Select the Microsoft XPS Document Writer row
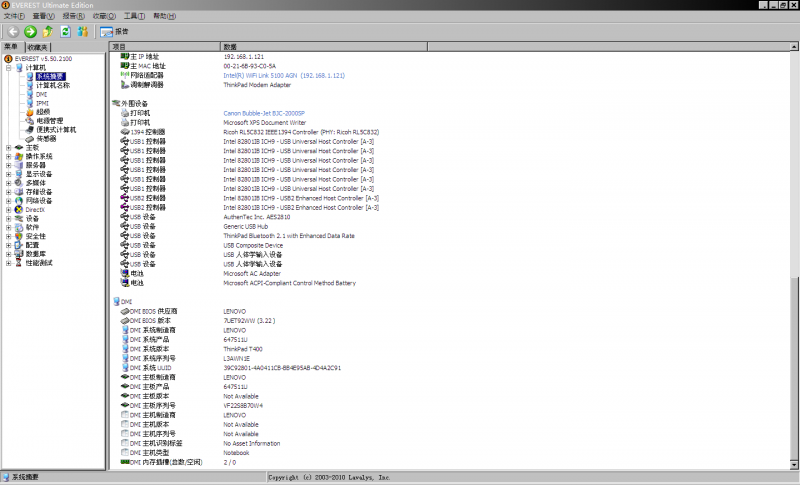The width and height of the screenshot is (800, 485). 264,123
